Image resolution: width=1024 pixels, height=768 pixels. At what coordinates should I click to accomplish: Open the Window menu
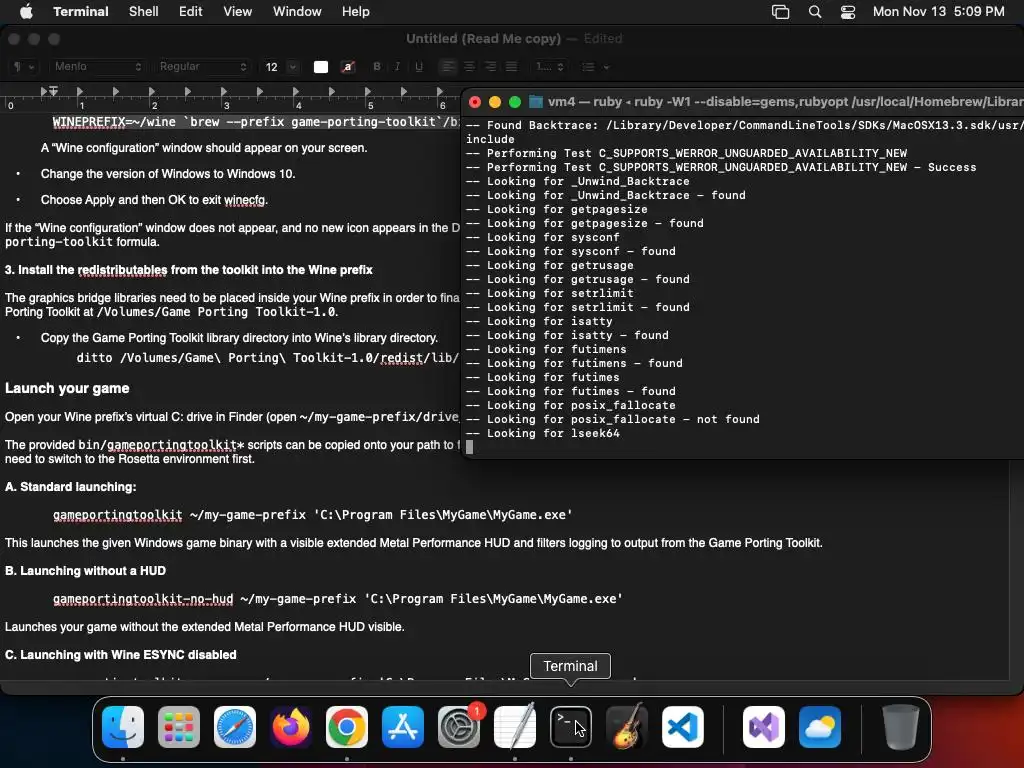[297, 12]
